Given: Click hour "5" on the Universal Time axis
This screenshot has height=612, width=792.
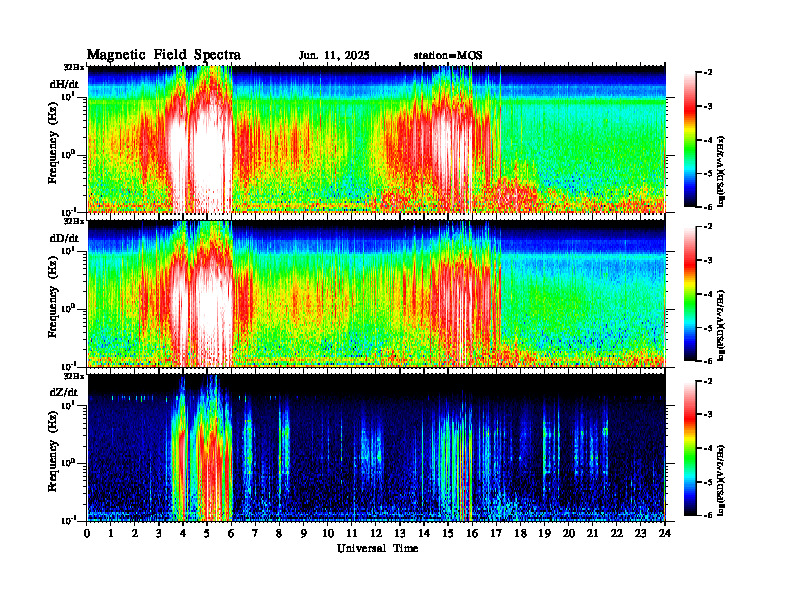Looking at the screenshot, I should (207, 533).
